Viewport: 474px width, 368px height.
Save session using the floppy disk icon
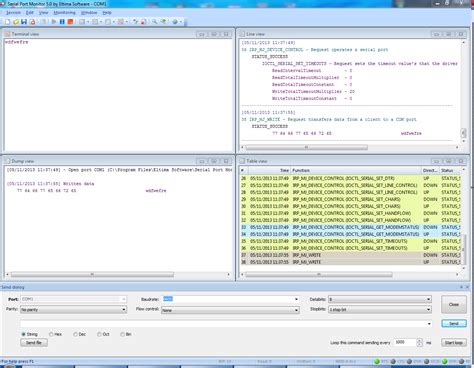(x=24, y=22)
